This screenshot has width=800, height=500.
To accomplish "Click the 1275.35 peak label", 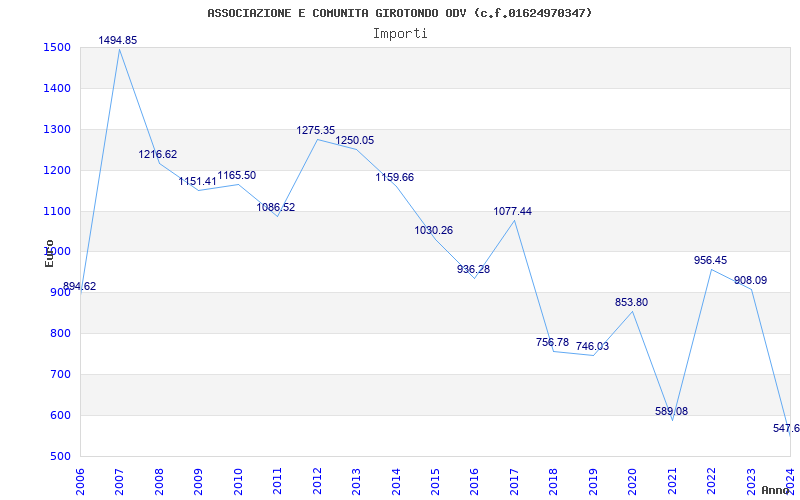I will (316, 130).
